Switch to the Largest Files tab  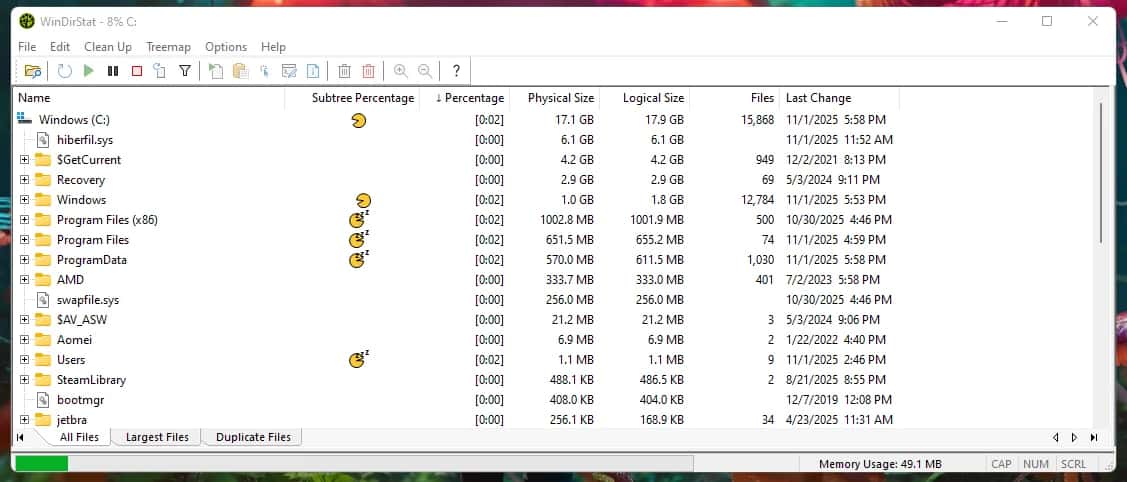pyautogui.click(x=157, y=437)
